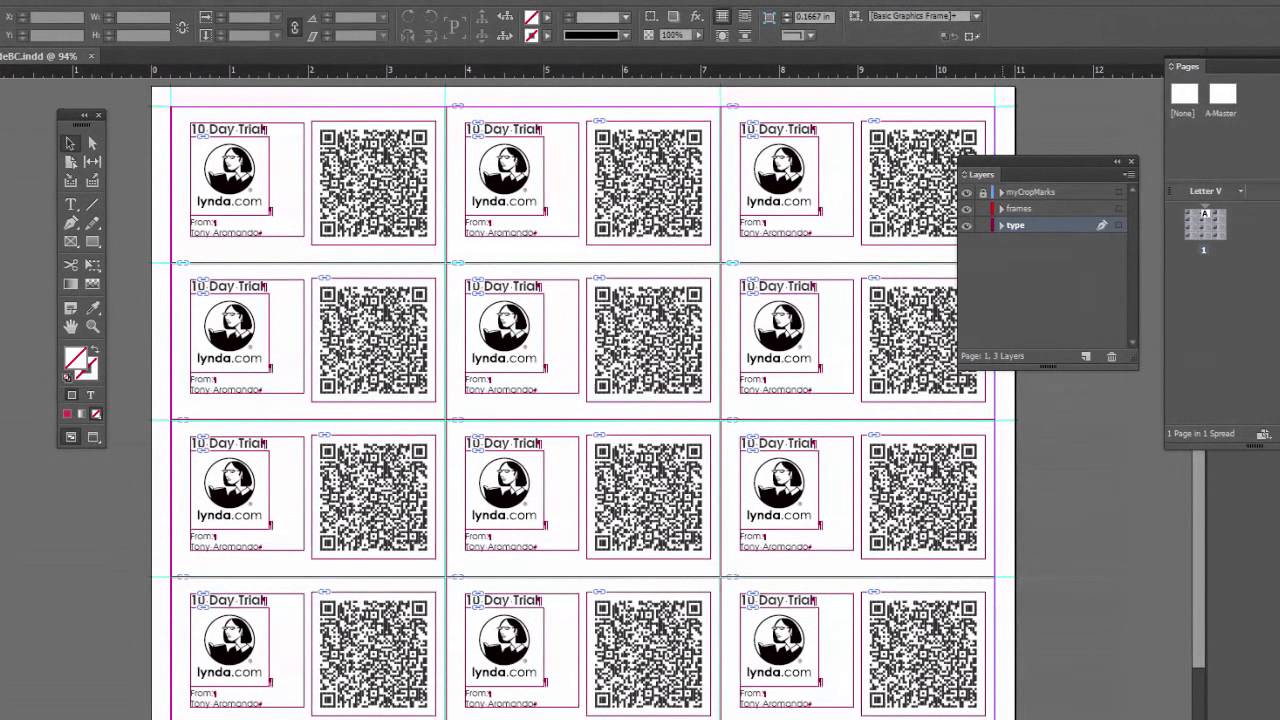Image resolution: width=1280 pixels, height=720 pixels.
Task: Click the edit page size icon in Pages panel
Action: point(1263,434)
